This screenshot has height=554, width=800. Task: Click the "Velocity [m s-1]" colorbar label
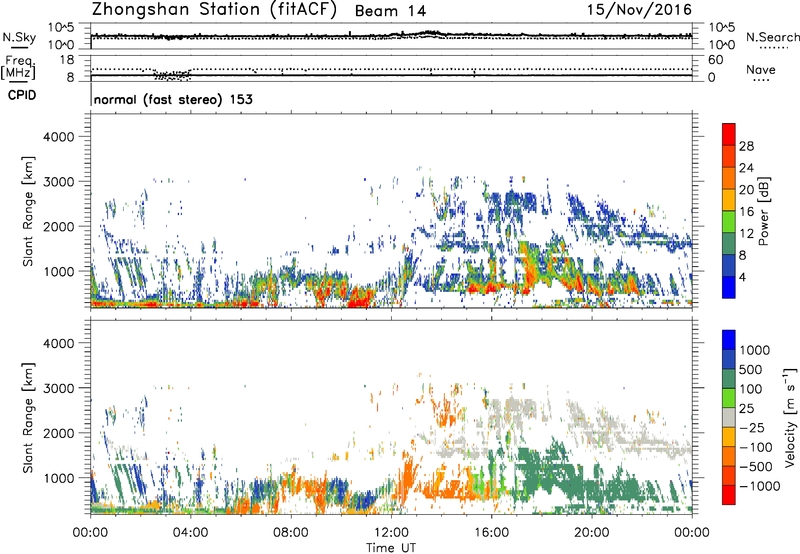click(x=790, y=417)
